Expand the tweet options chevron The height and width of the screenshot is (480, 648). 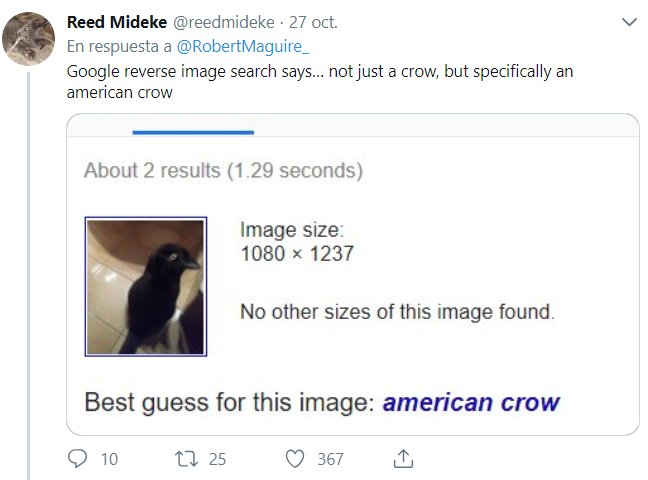coord(629,22)
